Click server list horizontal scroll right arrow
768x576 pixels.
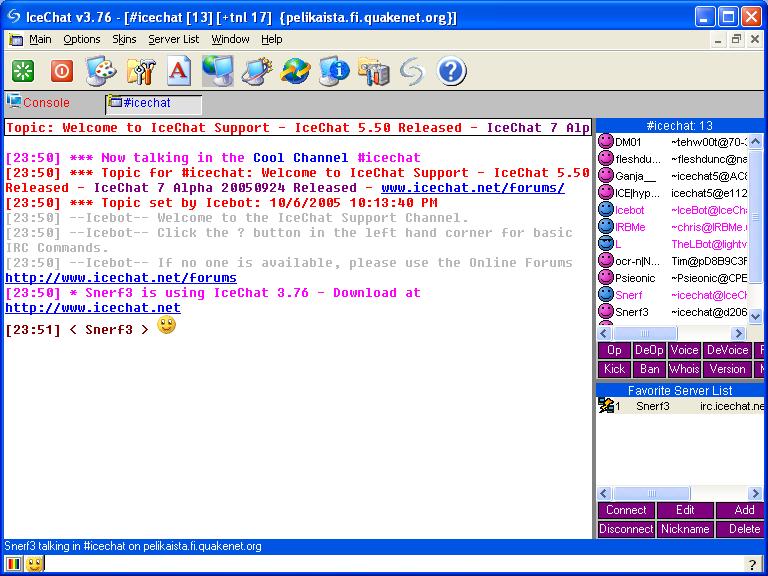(755, 493)
